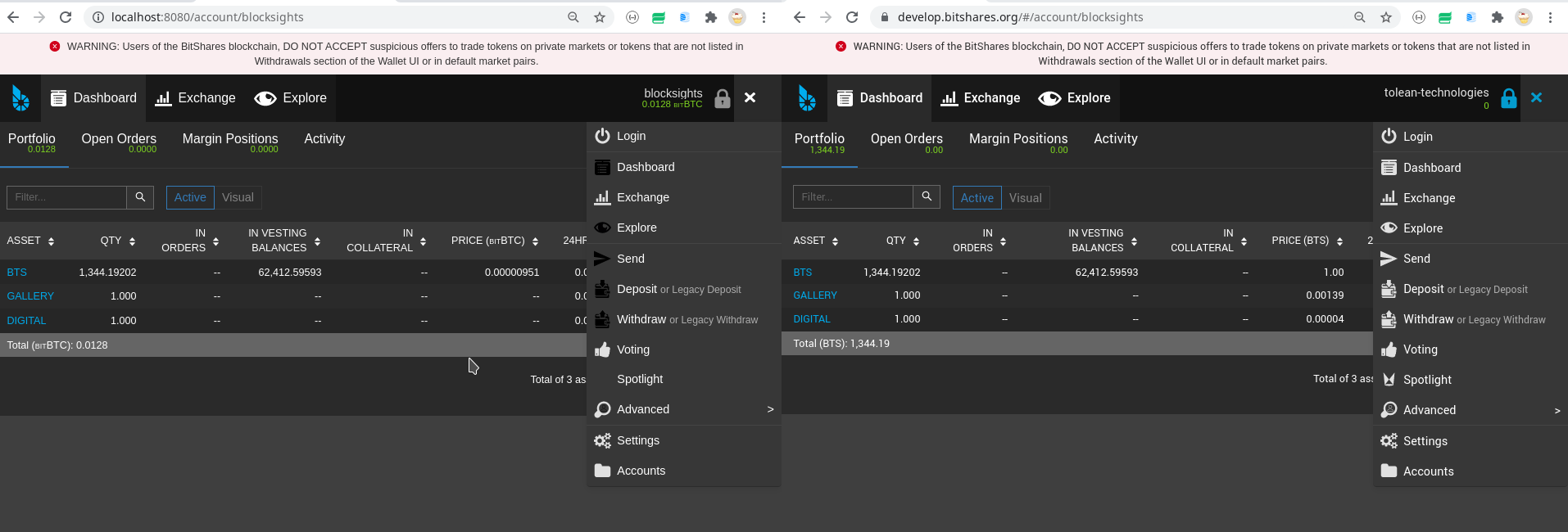Reload the develop.bitshares.org browser page
The image size is (1568, 532).
[852, 17]
